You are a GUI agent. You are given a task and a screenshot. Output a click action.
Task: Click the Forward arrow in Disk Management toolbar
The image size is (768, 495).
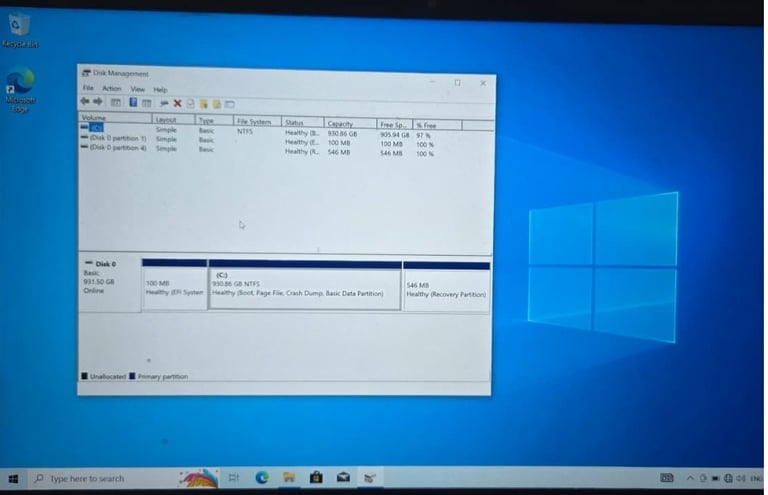coord(98,101)
